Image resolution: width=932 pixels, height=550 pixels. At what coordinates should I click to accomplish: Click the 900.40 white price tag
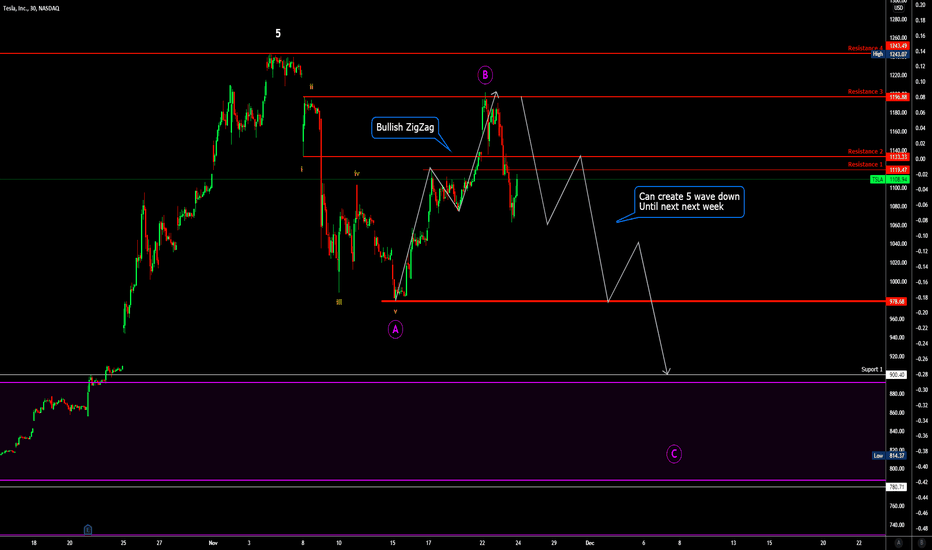(x=897, y=375)
